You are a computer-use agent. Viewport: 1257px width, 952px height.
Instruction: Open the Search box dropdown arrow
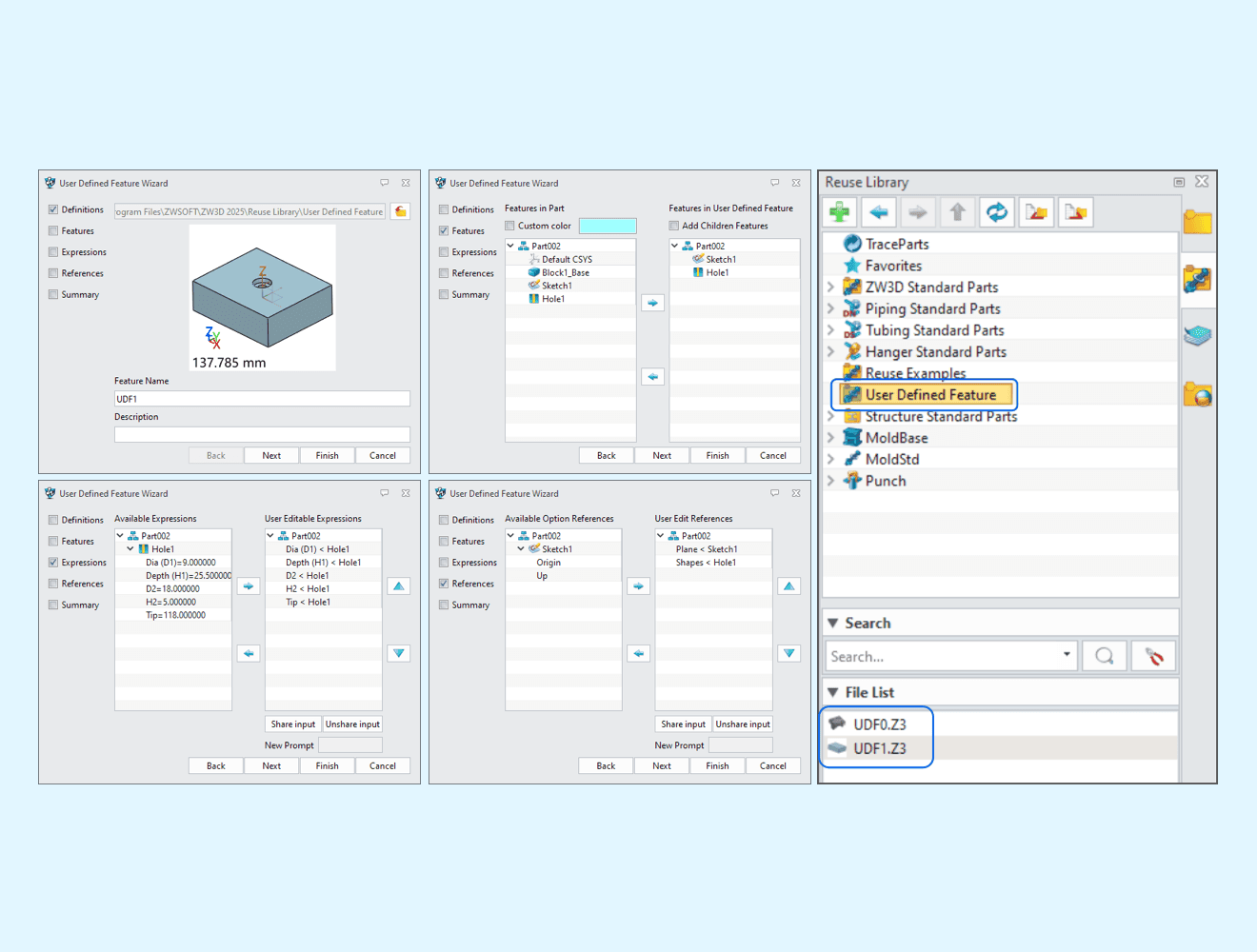(x=1066, y=655)
